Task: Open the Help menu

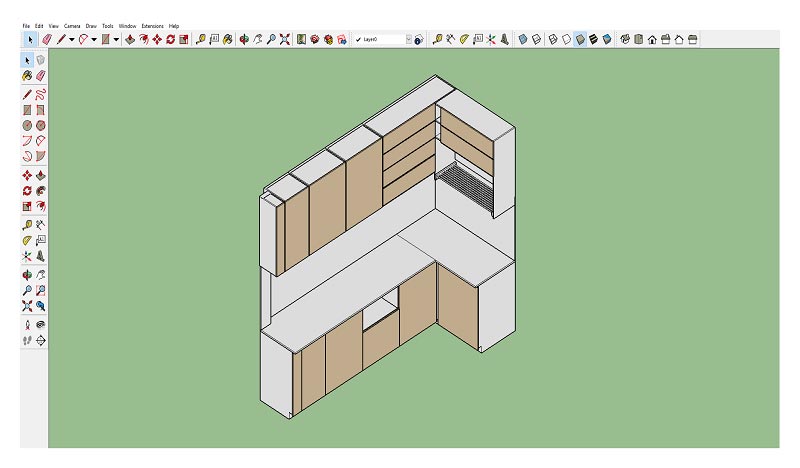Action: point(174,26)
